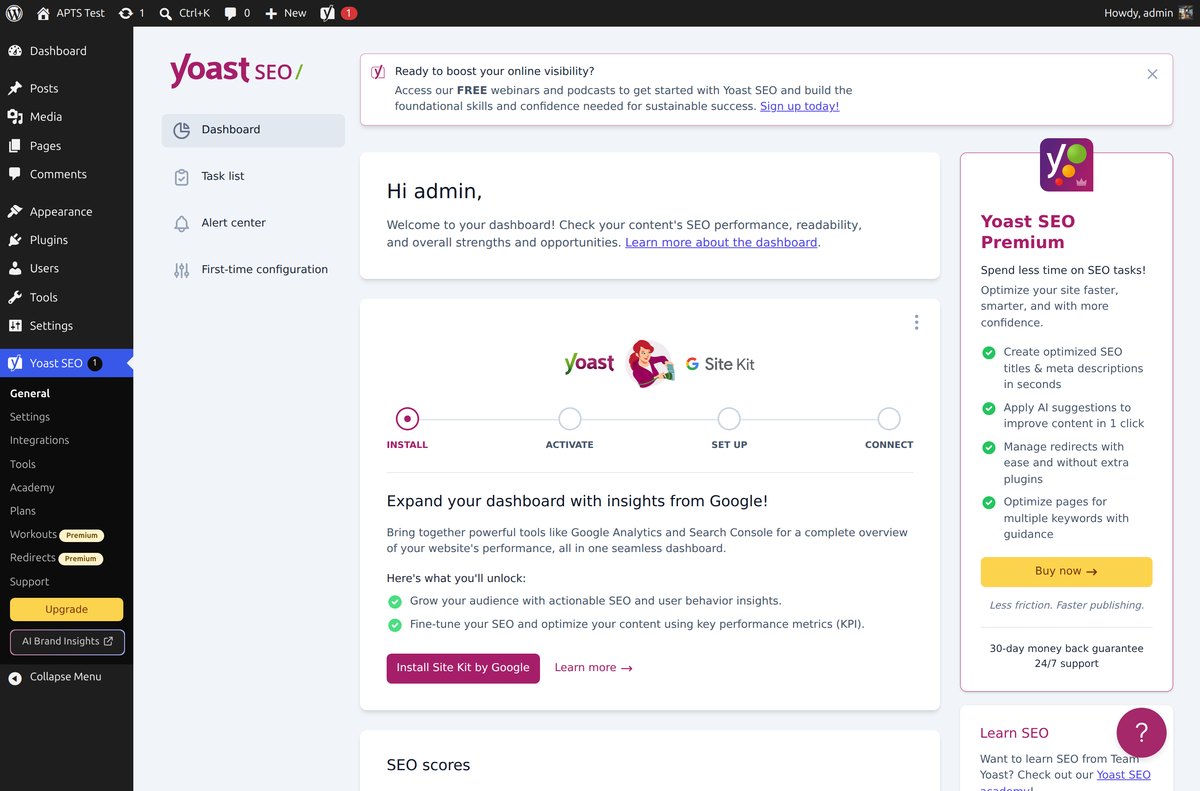Image resolution: width=1200 pixels, height=791 pixels.
Task: Open Users in the admin sidebar
Action: (x=66, y=269)
